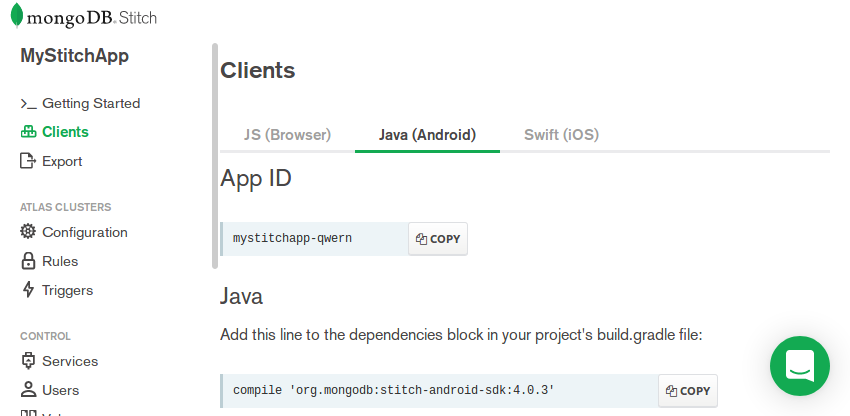Click the Rules padlock icon
Screen dimensions: 850x416
coord(28,261)
